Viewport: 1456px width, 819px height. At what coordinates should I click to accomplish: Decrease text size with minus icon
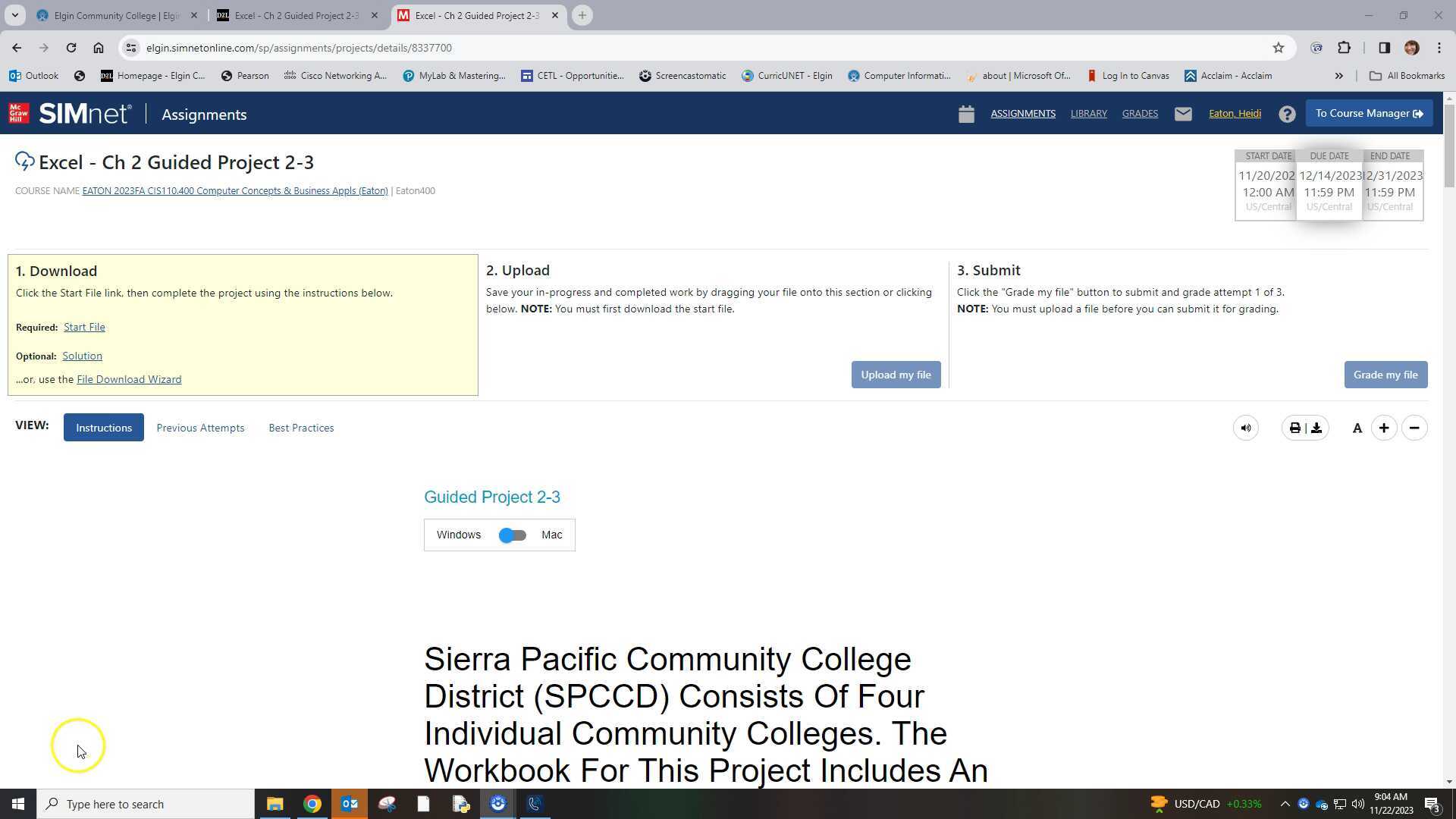point(1414,428)
